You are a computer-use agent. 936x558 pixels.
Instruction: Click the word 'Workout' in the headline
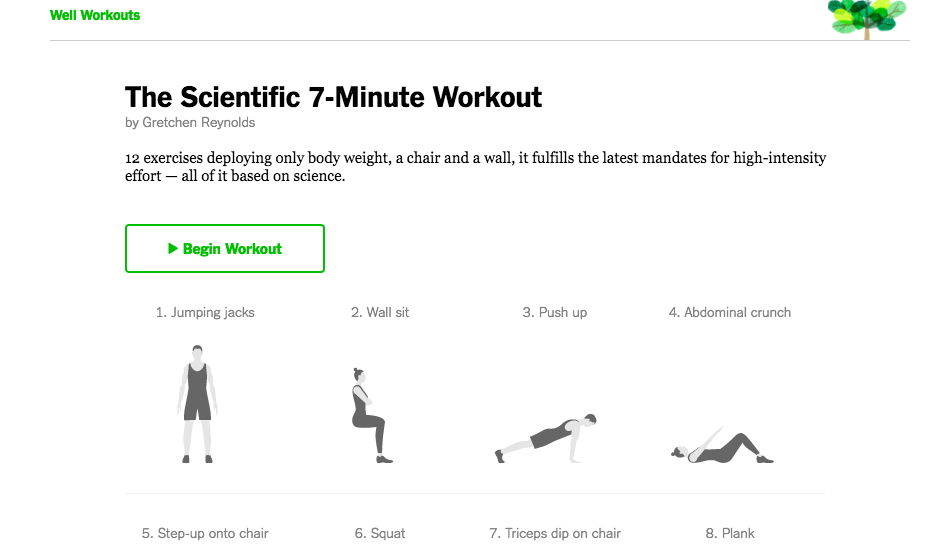pos(487,97)
